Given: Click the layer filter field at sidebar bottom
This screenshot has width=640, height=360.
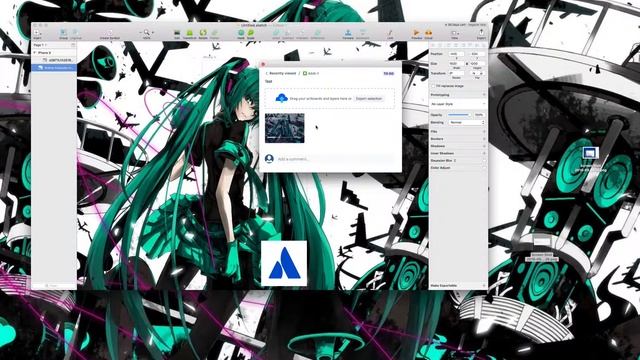Looking at the screenshot, I should (x=54, y=286).
